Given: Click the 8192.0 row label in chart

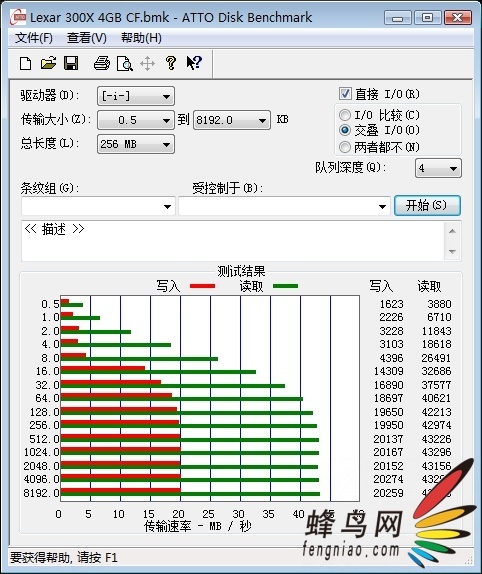Looking at the screenshot, I should click(x=41, y=493).
